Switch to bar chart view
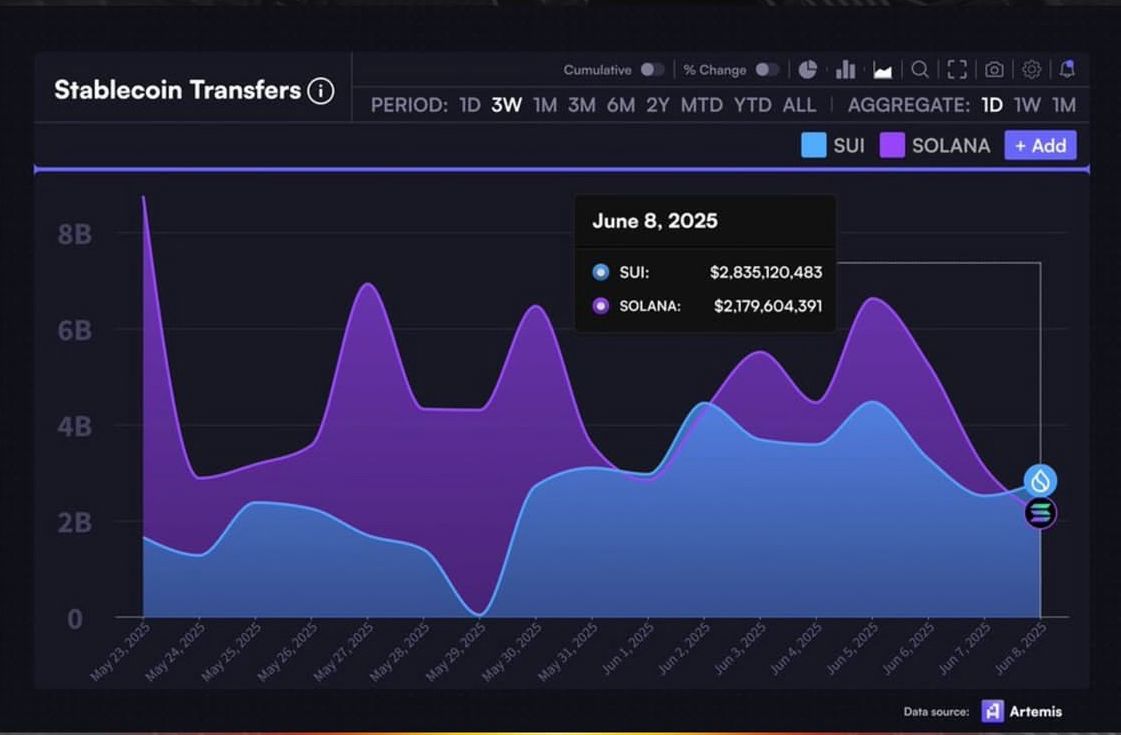The height and width of the screenshot is (735, 1121). (845, 69)
